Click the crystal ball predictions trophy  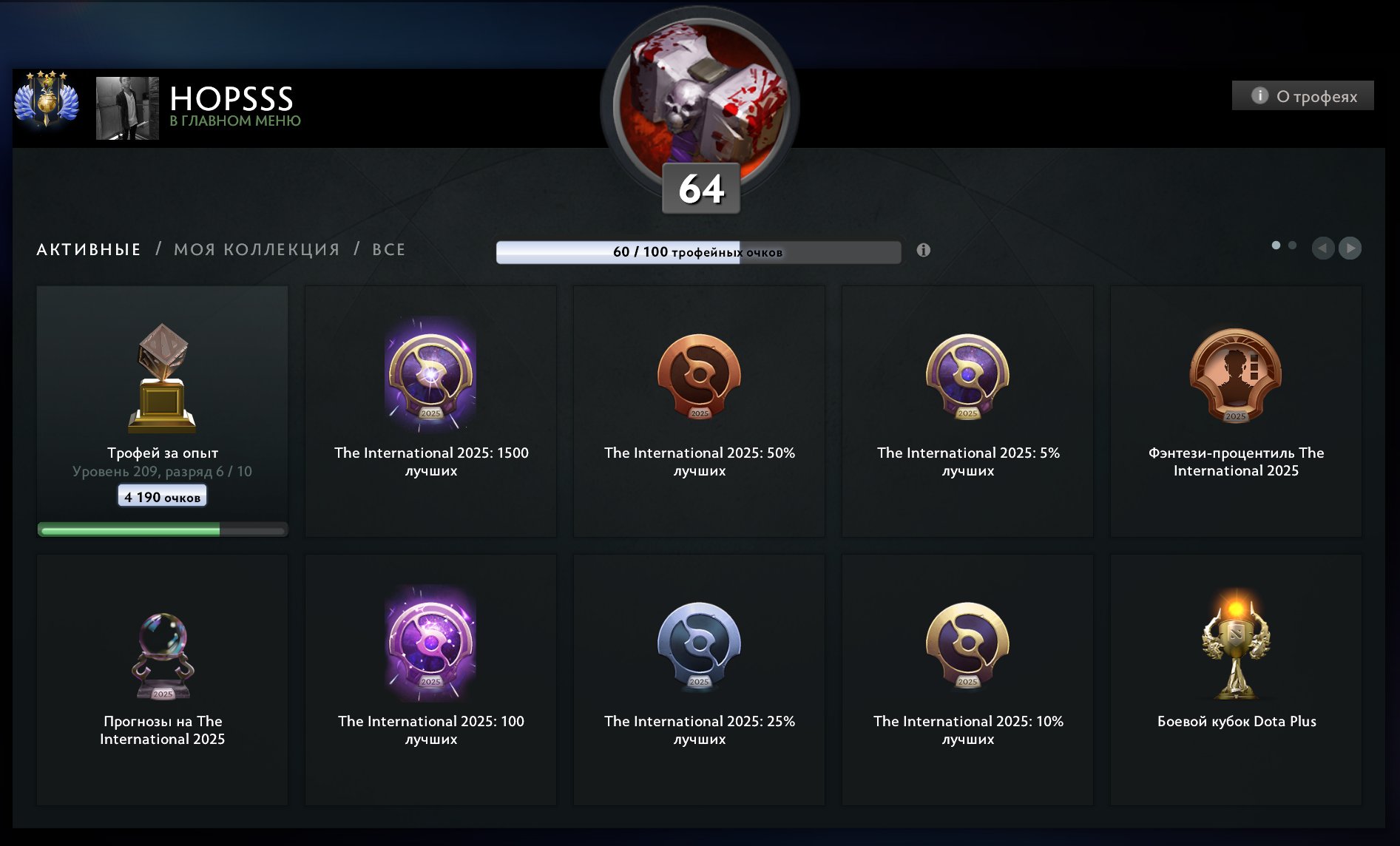pos(162,656)
